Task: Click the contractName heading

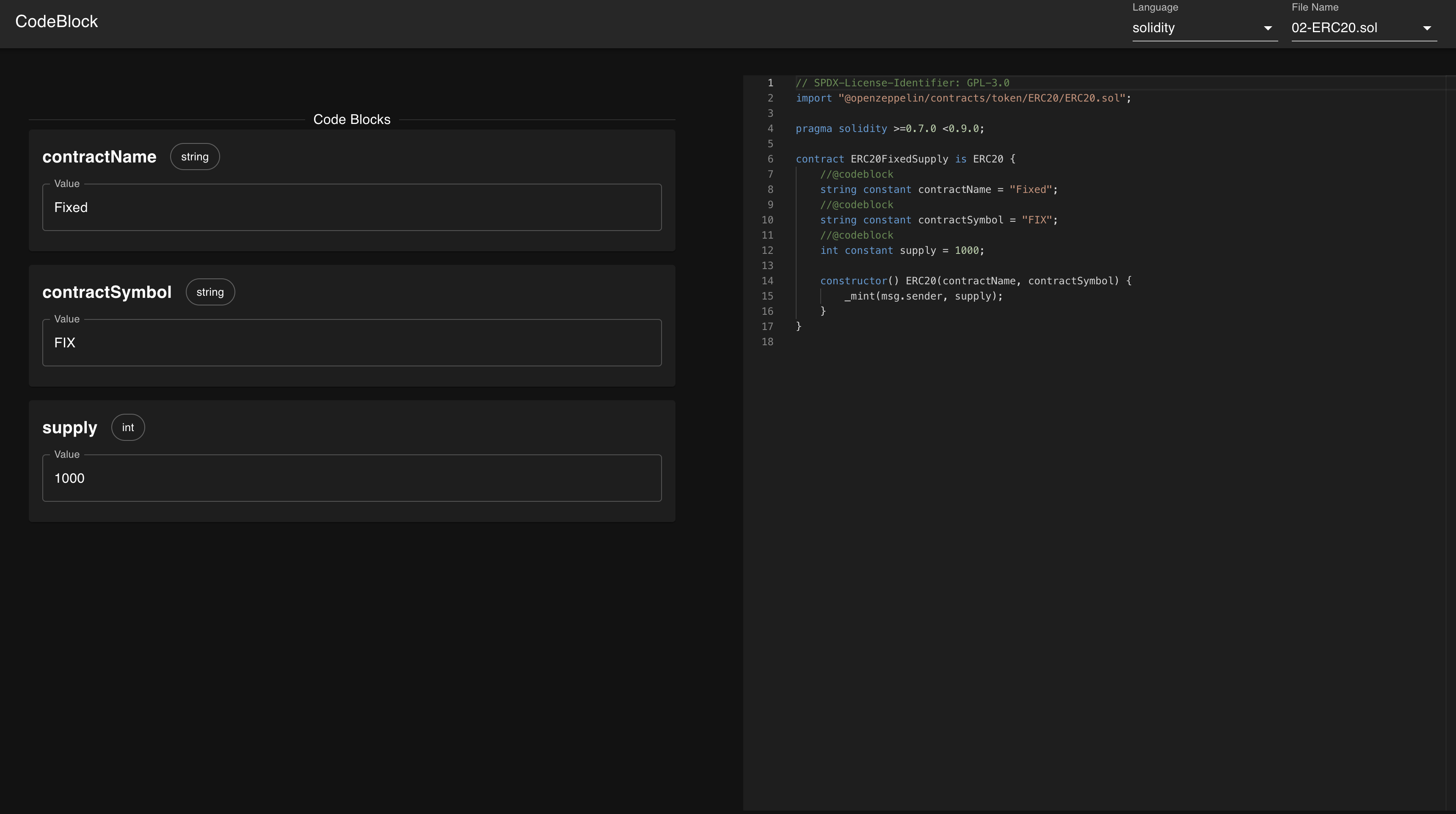Action: point(99,157)
